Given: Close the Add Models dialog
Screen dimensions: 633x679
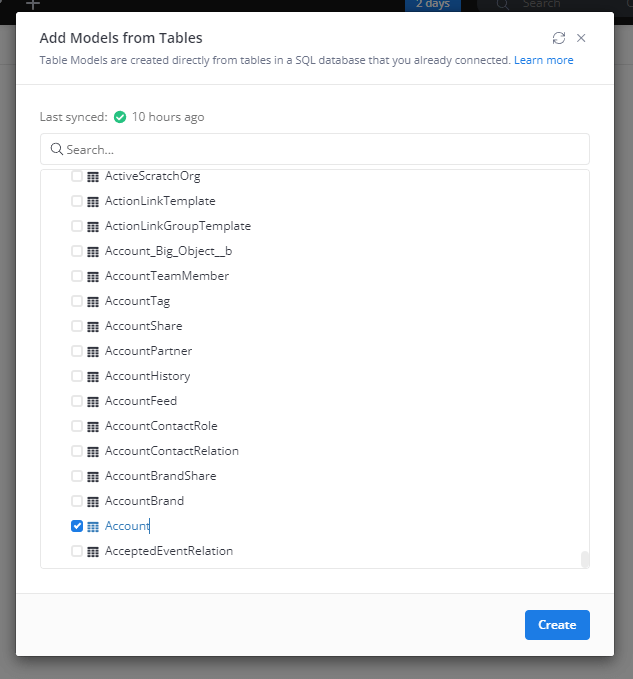Looking at the screenshot, I should pos(581,38).
